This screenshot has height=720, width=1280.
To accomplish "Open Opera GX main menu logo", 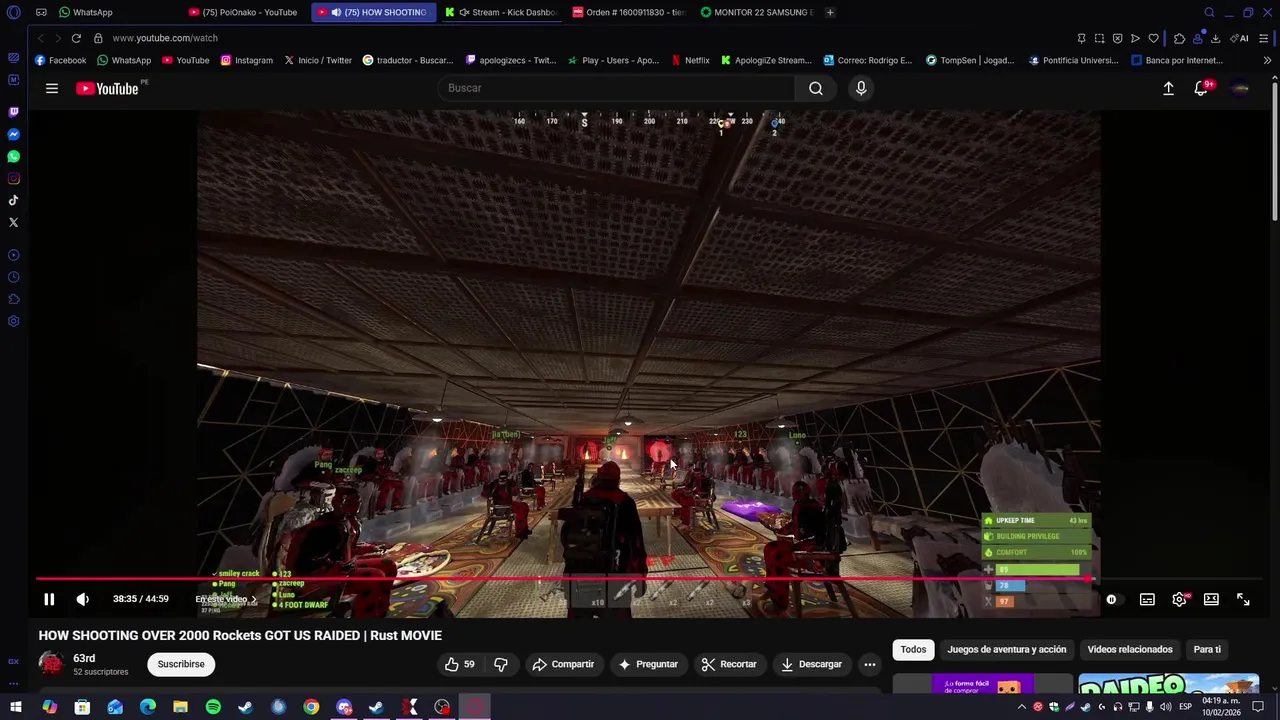I will coord(13,12).
